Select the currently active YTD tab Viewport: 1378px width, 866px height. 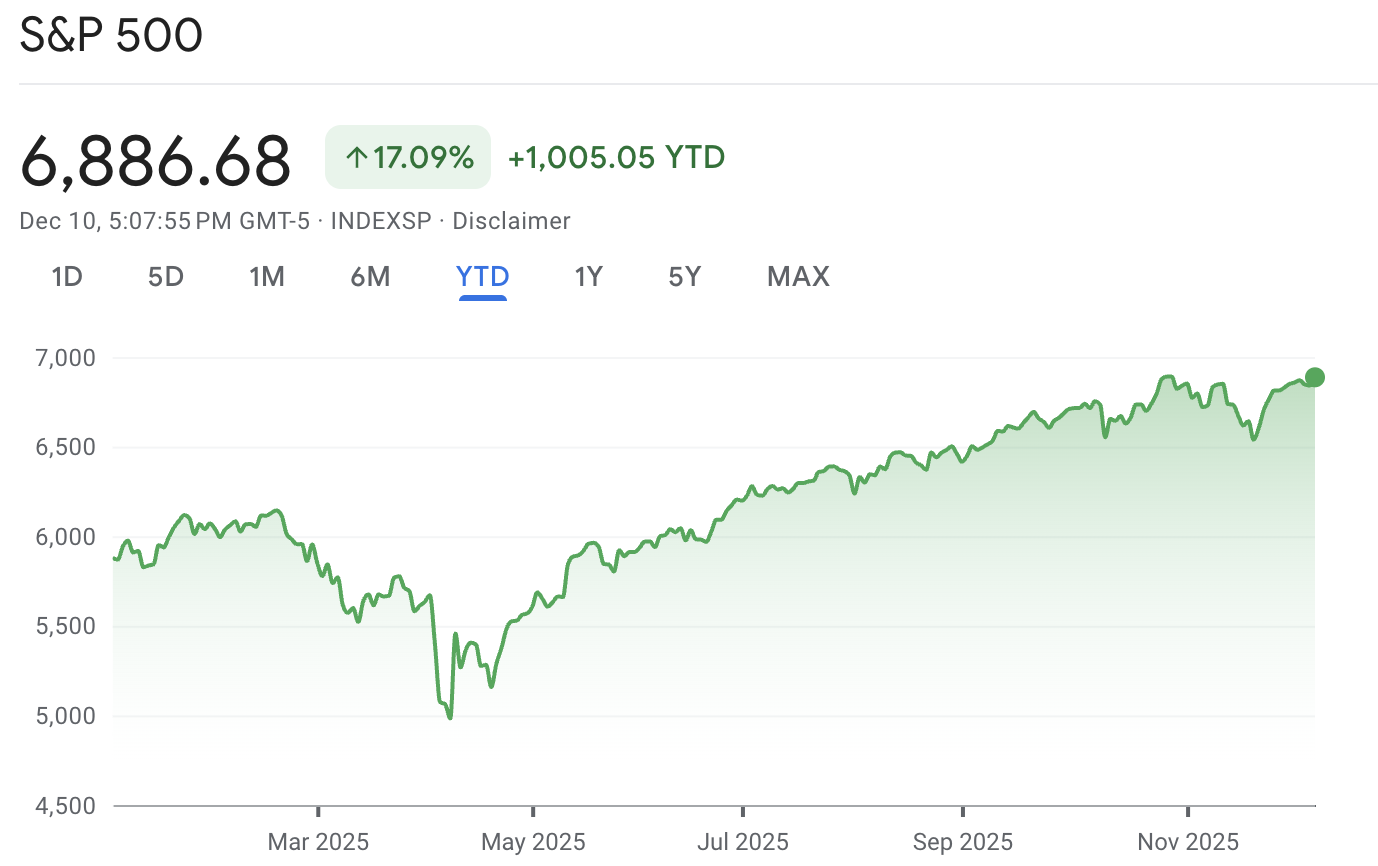point(482,277)
